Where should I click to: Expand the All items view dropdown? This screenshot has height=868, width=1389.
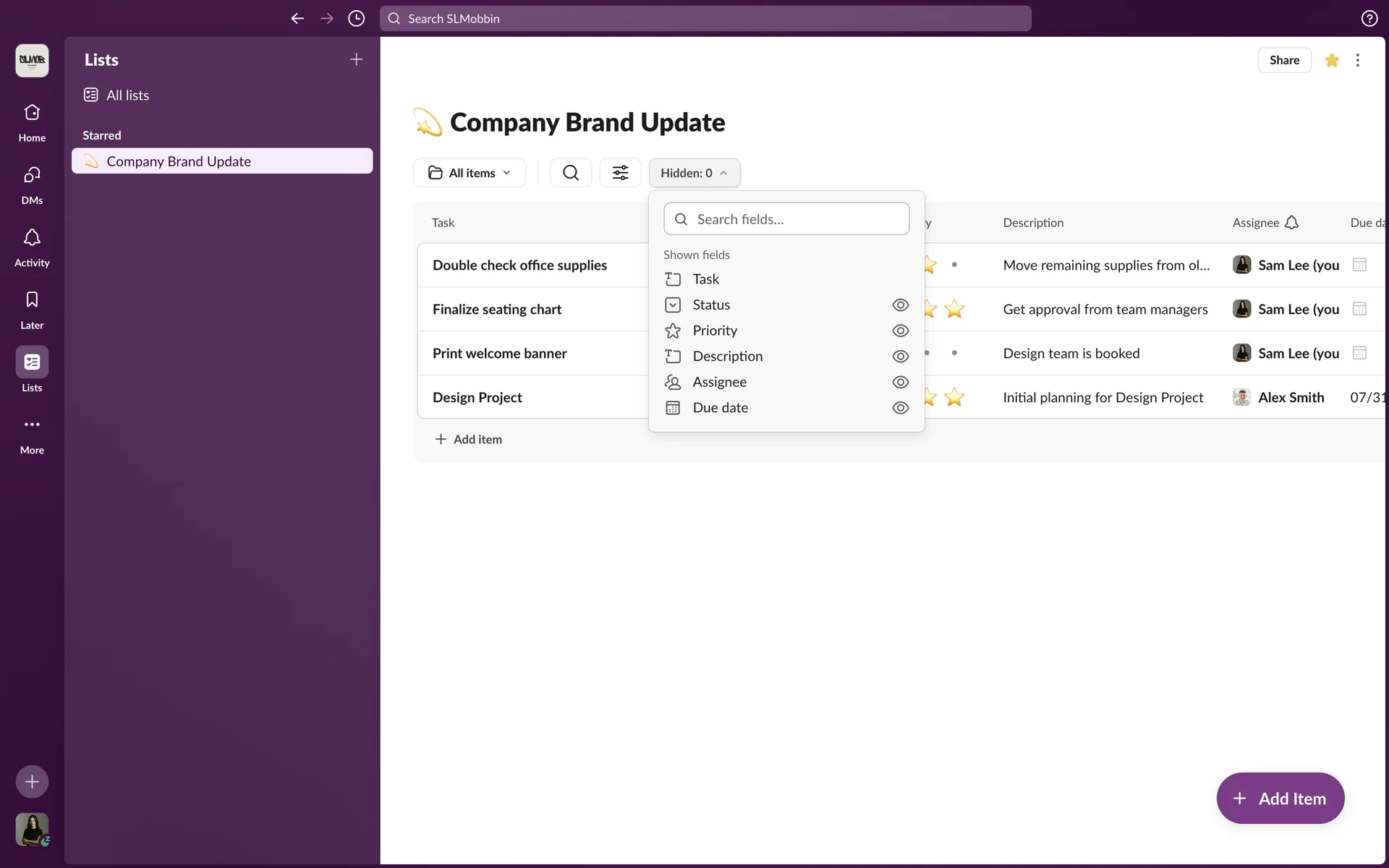coord(470,173)
